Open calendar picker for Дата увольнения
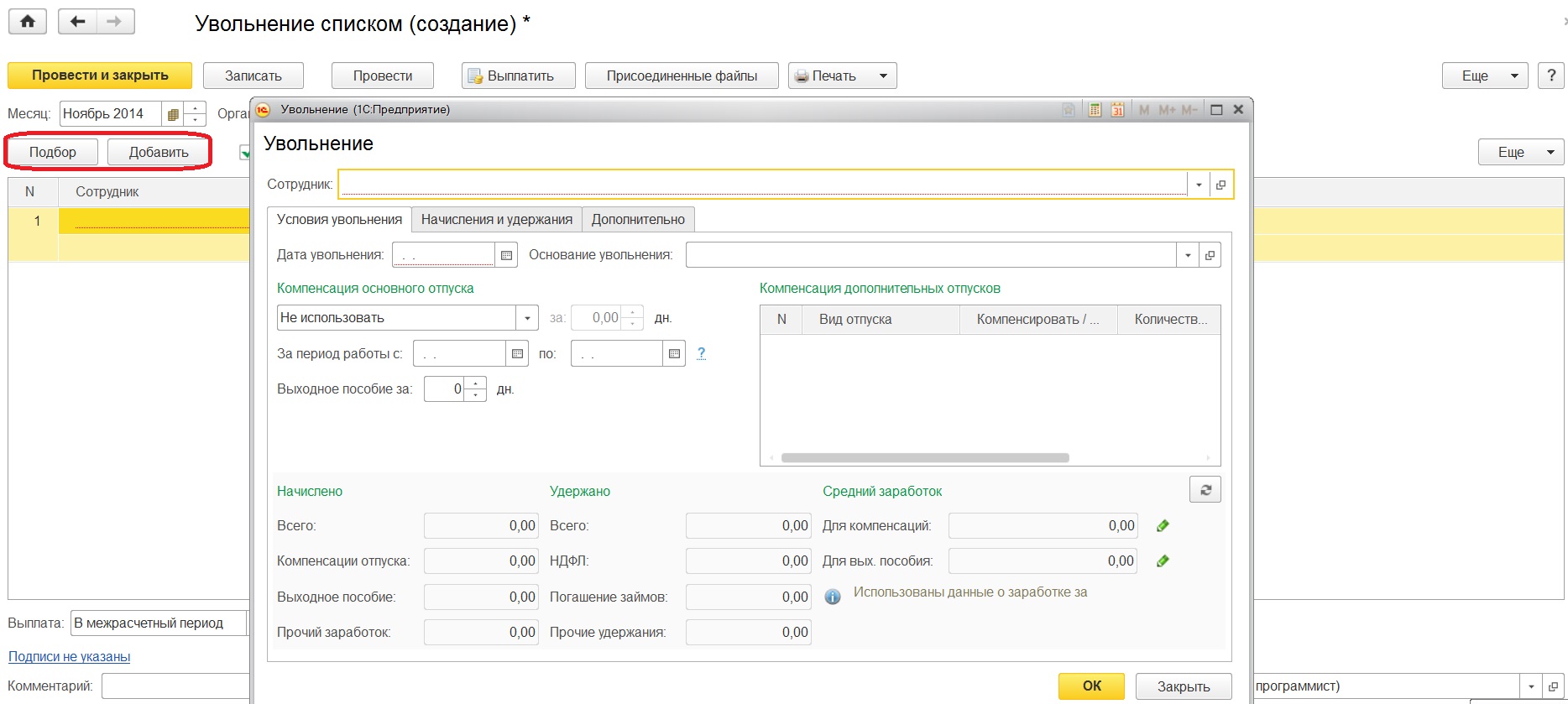The width and height of the screenshot is (1568, 704). pyautogui.click(x=506, y=255)
